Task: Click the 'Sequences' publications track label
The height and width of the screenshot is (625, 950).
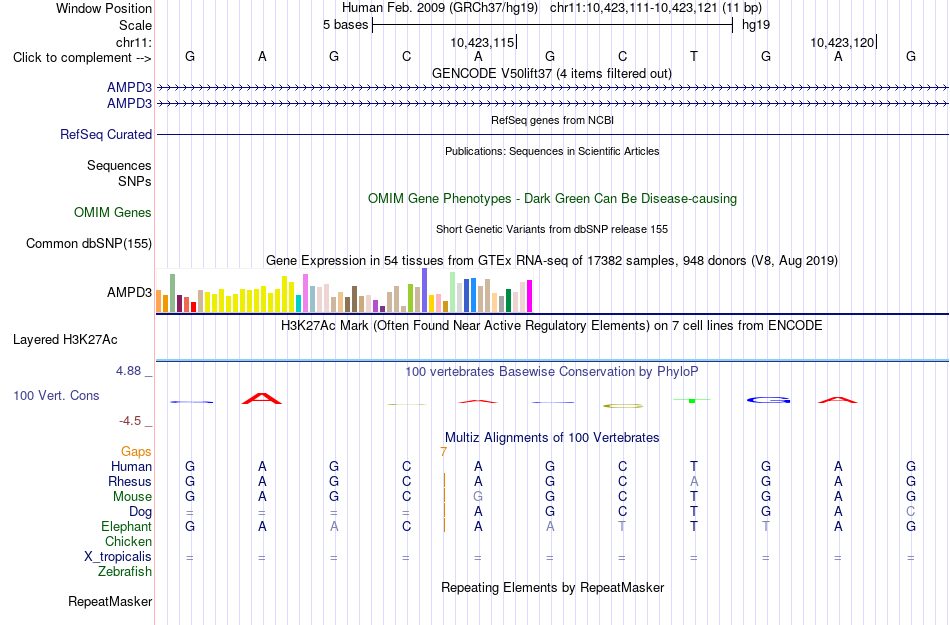Action: coord(119,165)
